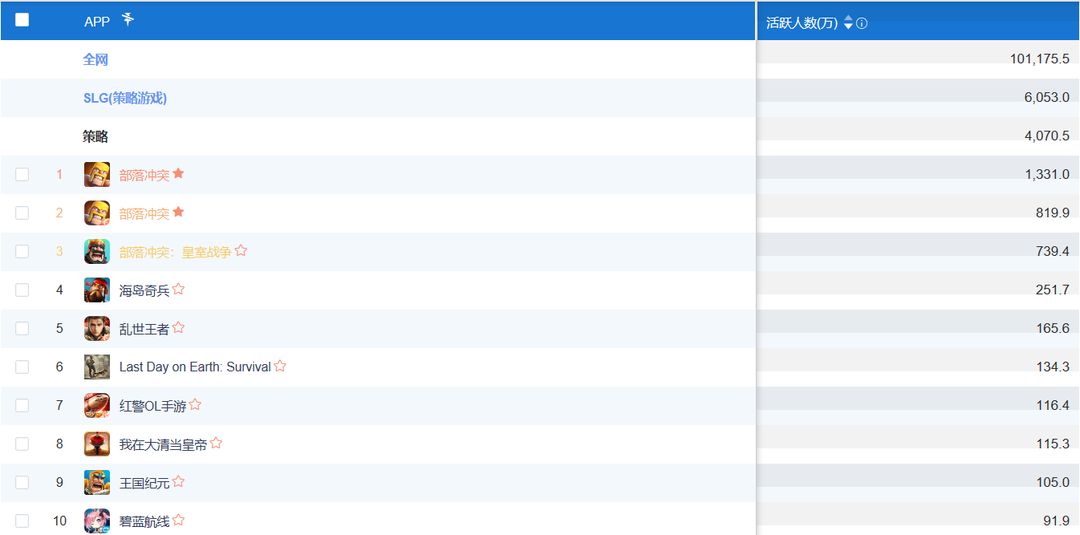1080x535 pixels.
Task: Click Last Day on Earth: Survival name
Action: coord(195,367)
